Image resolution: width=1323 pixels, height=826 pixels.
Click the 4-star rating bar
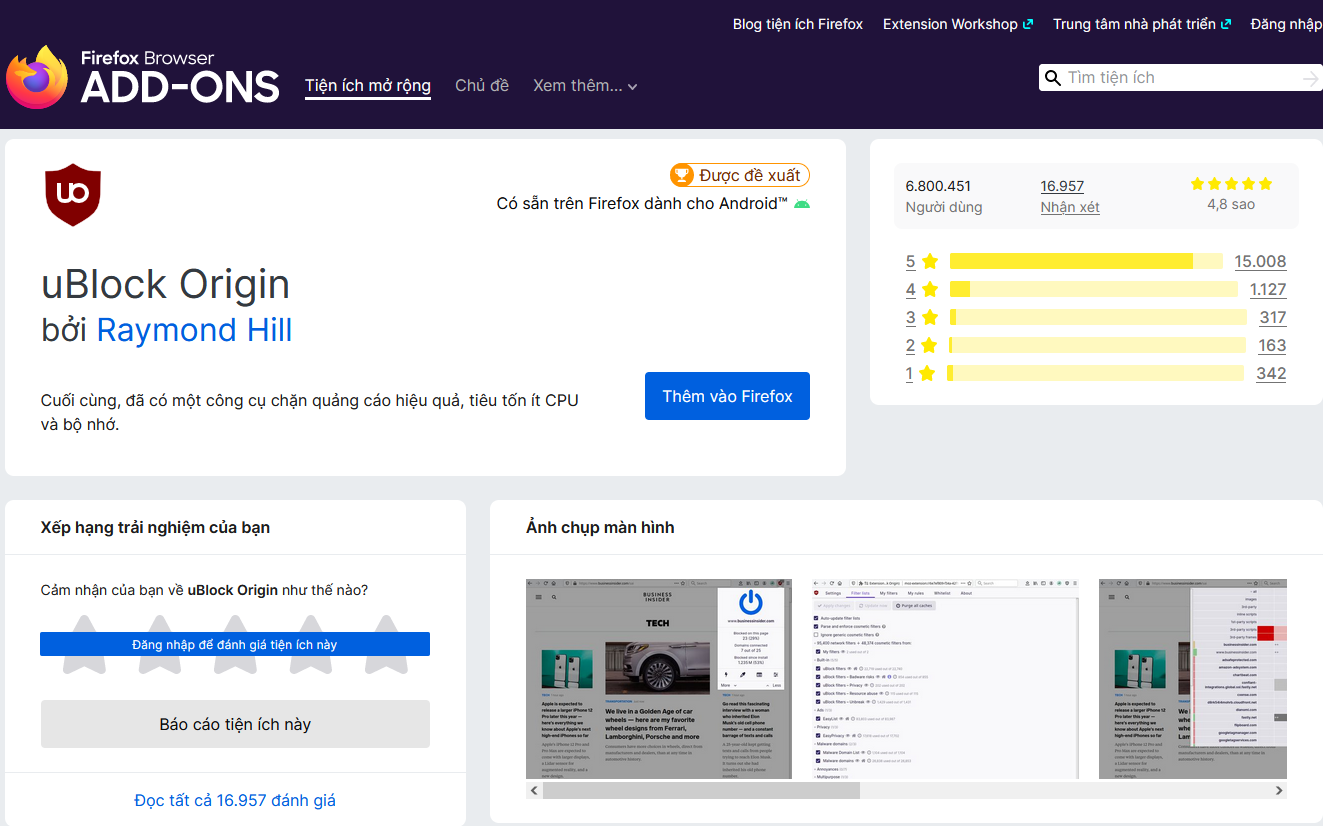1094,290
